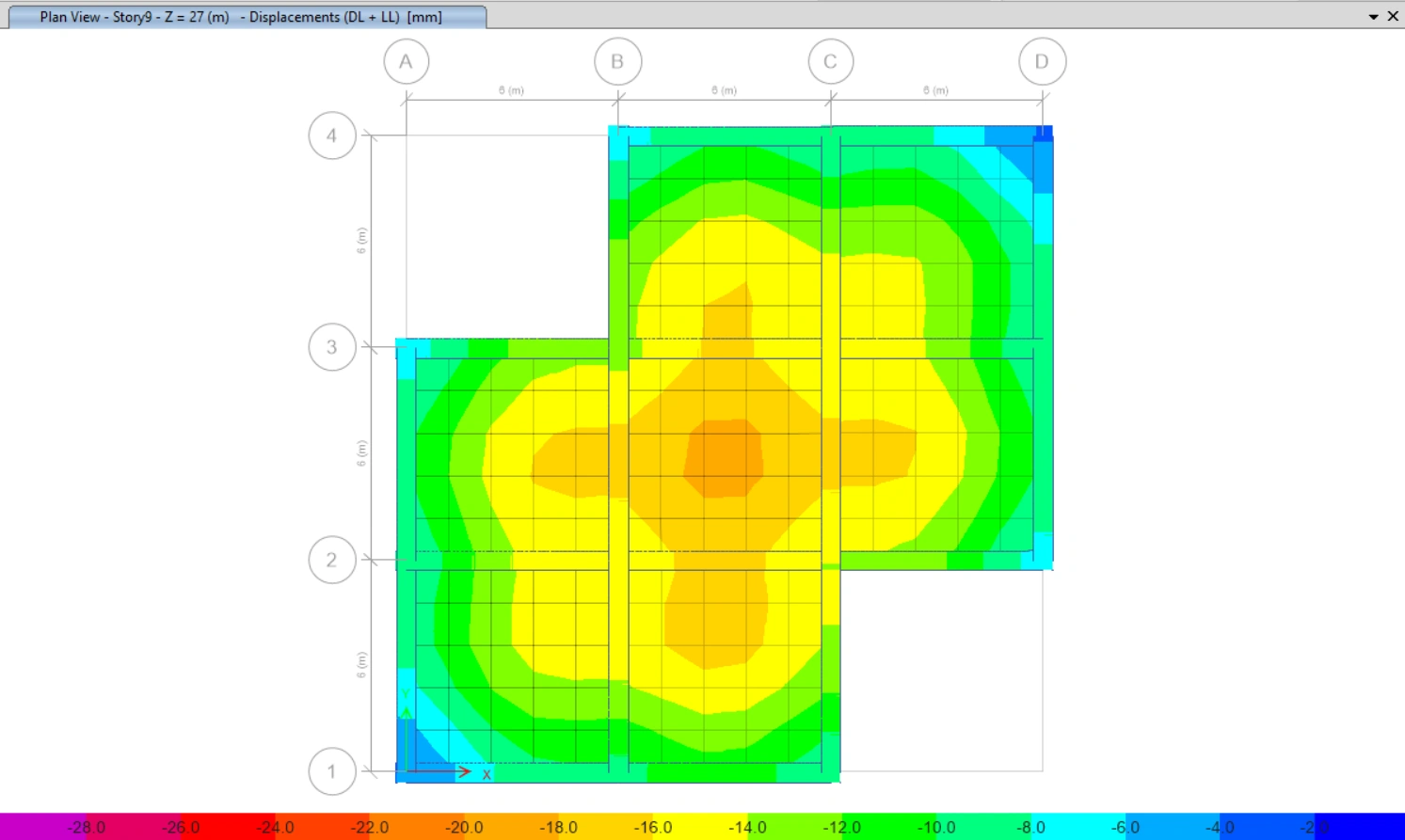This screenshot has width=1405, height=840.
Task: Select grid bubble A
Action: (407, 62)
